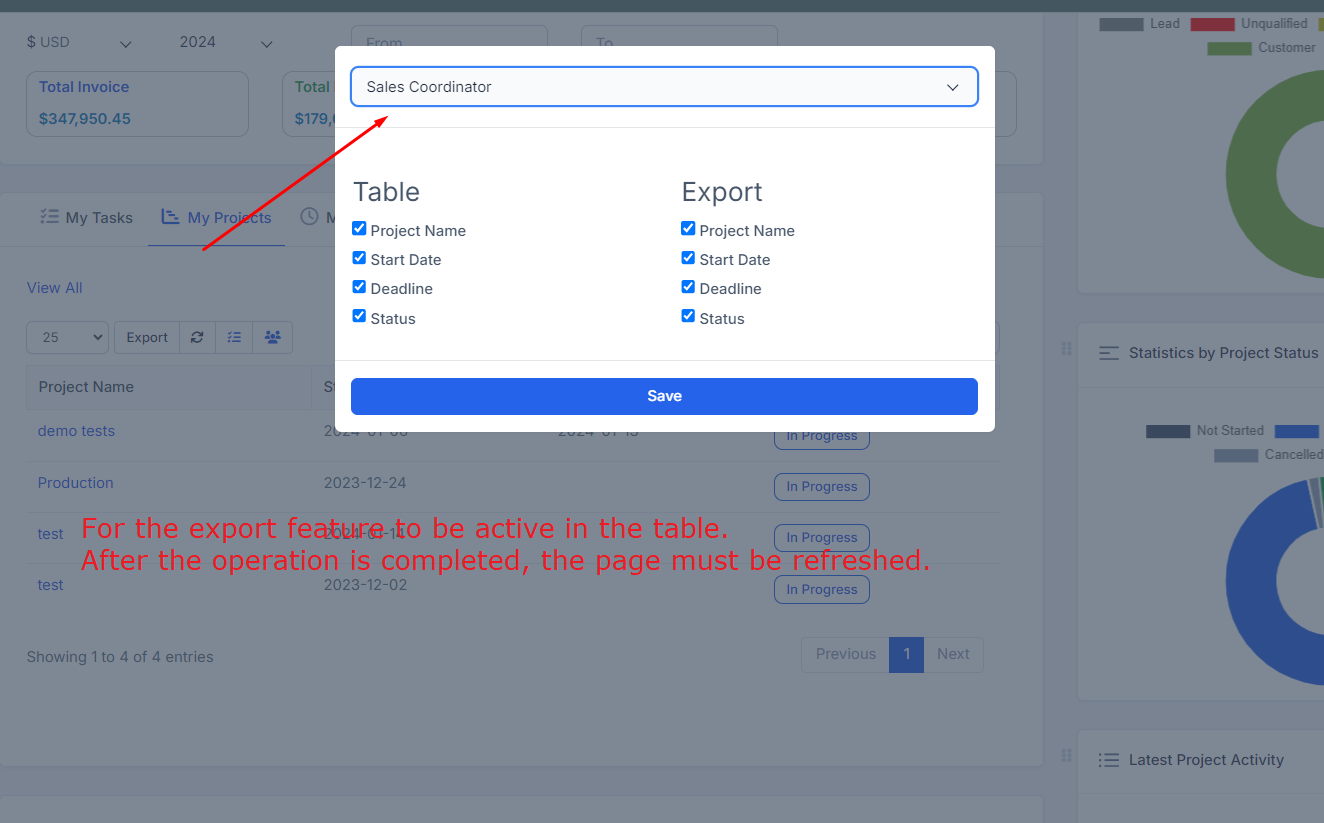
Task: Open the Sales Coordinator role dropdown
Action: 664,87
